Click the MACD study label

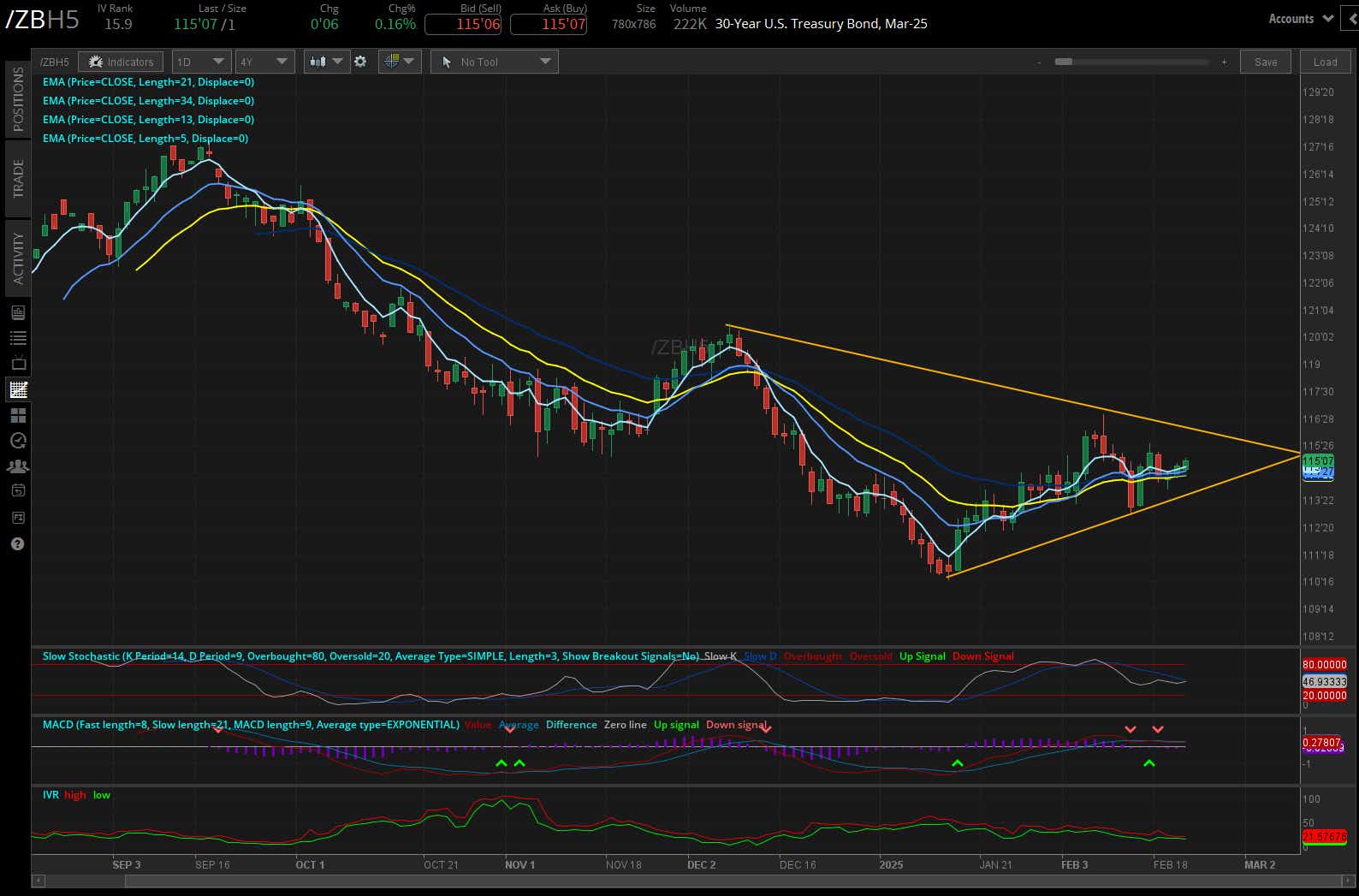coord(251,725)
